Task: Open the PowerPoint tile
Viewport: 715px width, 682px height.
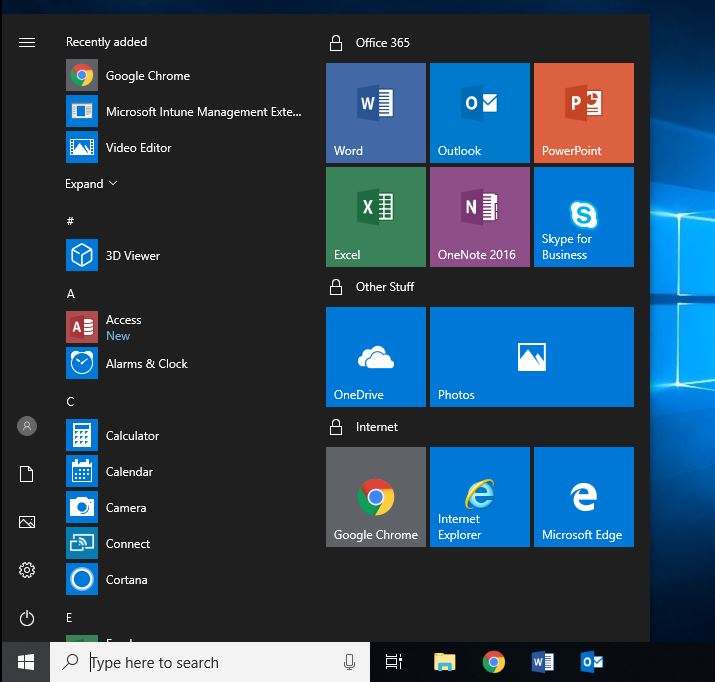Action: pyautogui.click(x=584, y=113)
